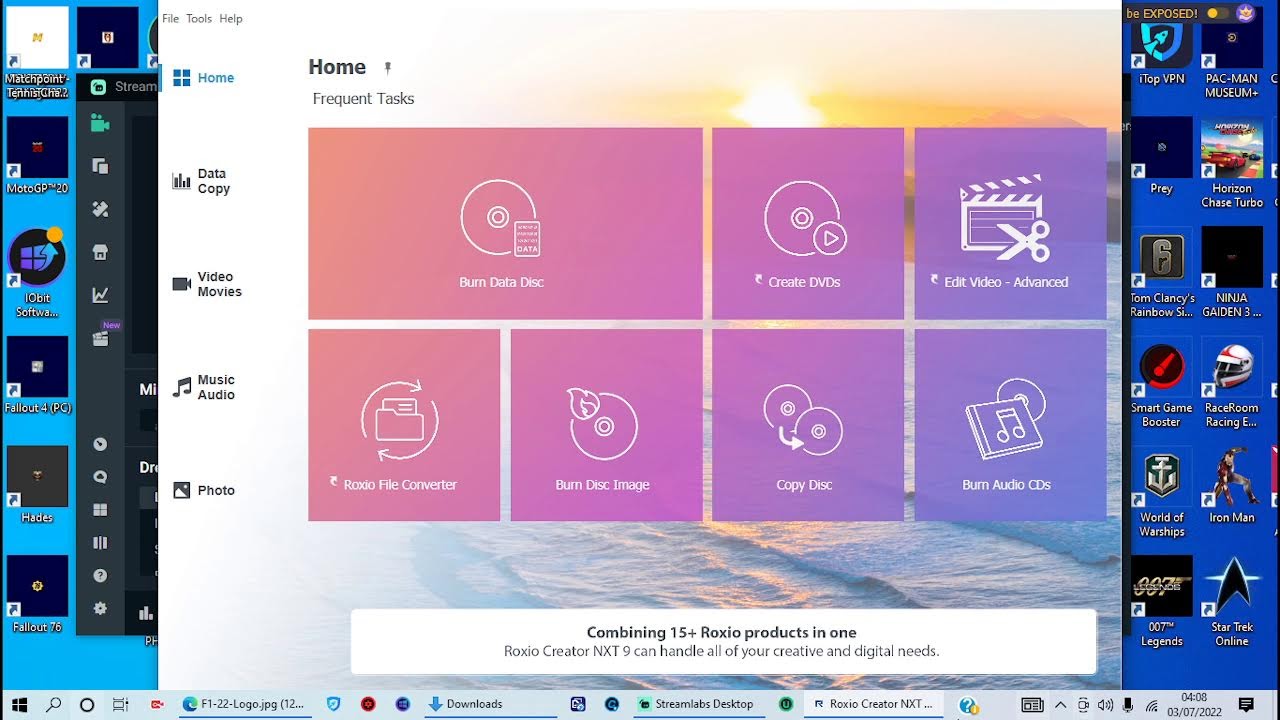
Task: Start Roxio File Converter
Action: coord(404,425)
